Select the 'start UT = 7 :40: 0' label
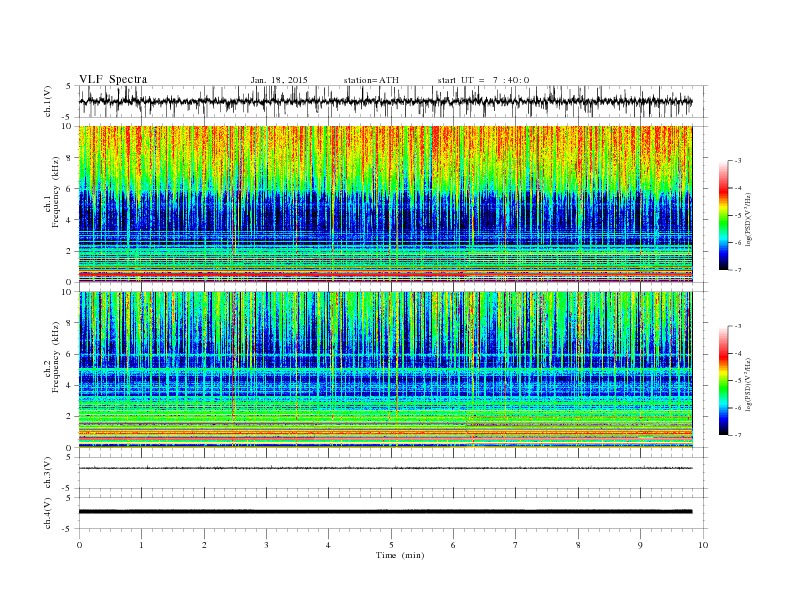The width and height of the screenshot is (792, 612). click(x=483, y=80)
